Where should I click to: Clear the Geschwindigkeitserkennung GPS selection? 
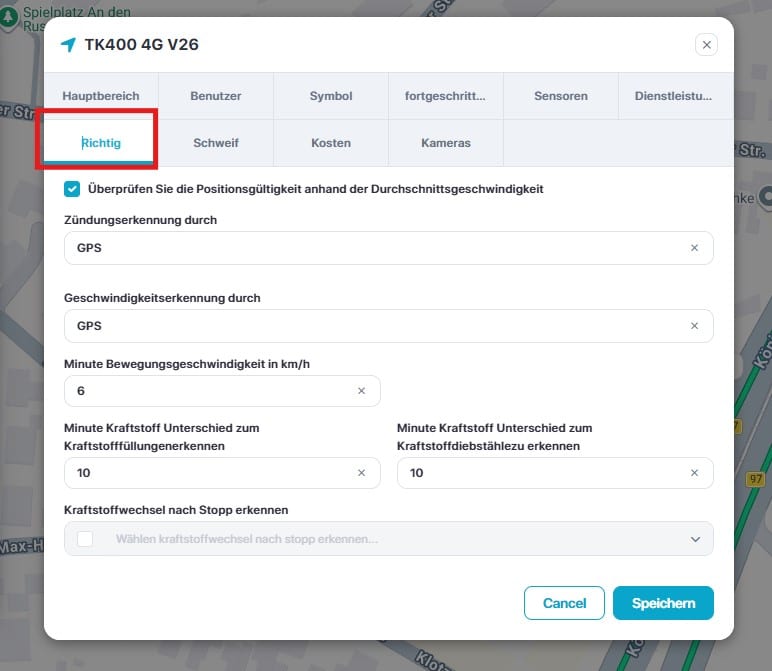point(694,326)
